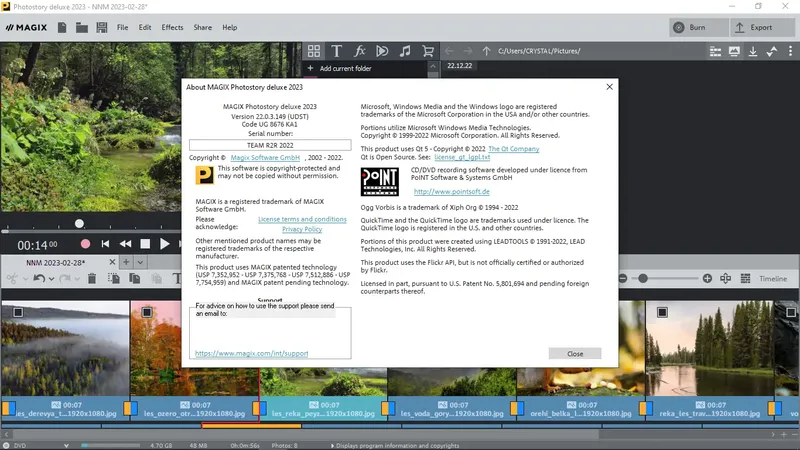This screenshot has height=450, width=800.
Task: Navigate back with the left arrow
Action: click(449, 51)
